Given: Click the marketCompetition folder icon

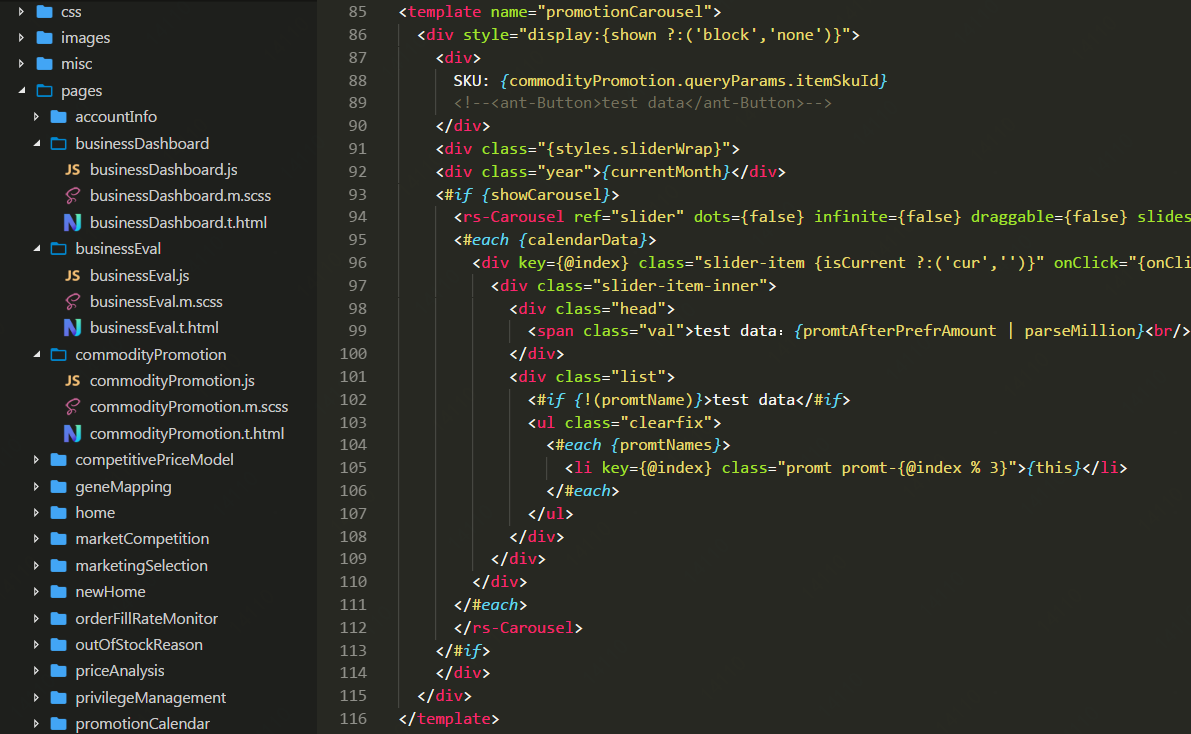Looking at the screenshot, I should (58, 539).
